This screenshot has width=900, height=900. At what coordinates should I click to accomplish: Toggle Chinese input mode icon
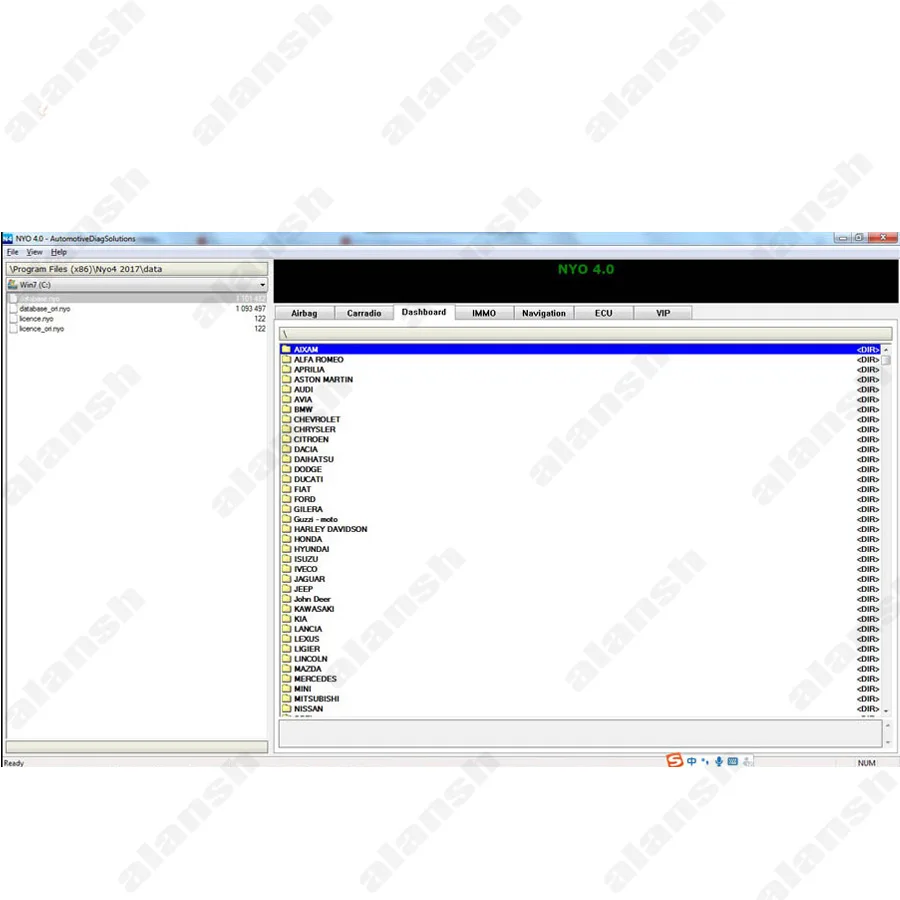click(692, 761)
